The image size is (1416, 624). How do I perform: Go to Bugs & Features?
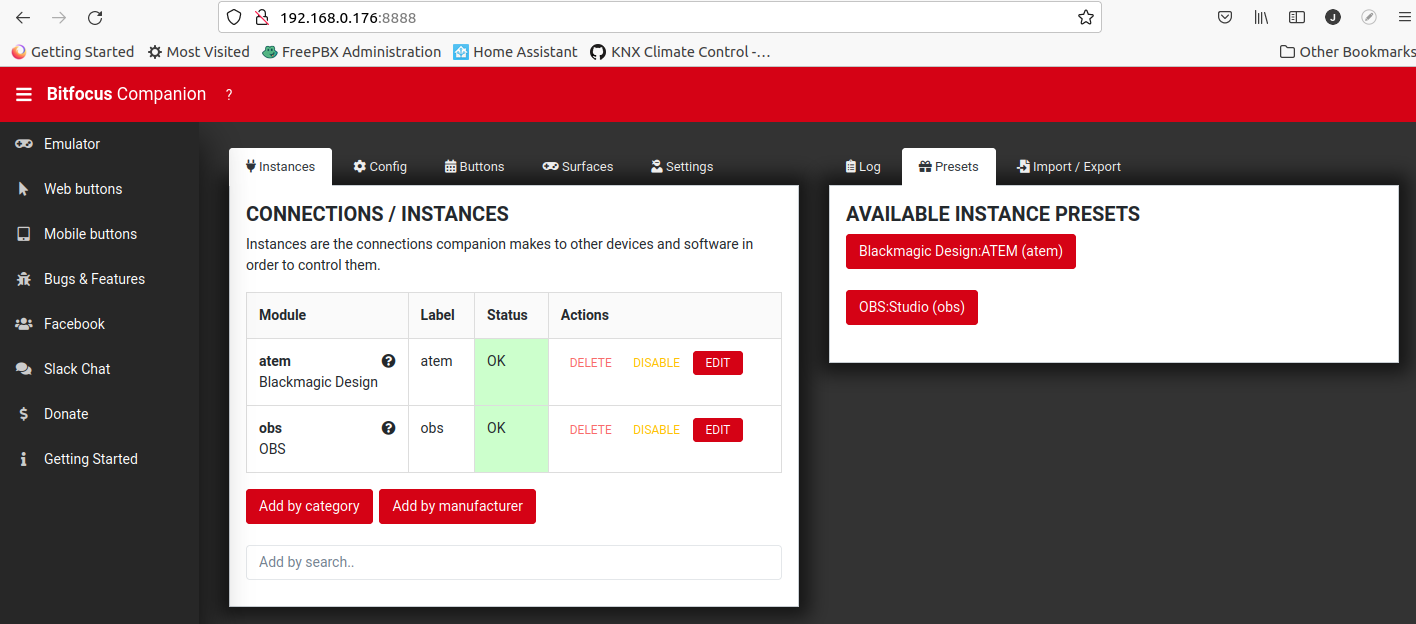coord(100,279)
